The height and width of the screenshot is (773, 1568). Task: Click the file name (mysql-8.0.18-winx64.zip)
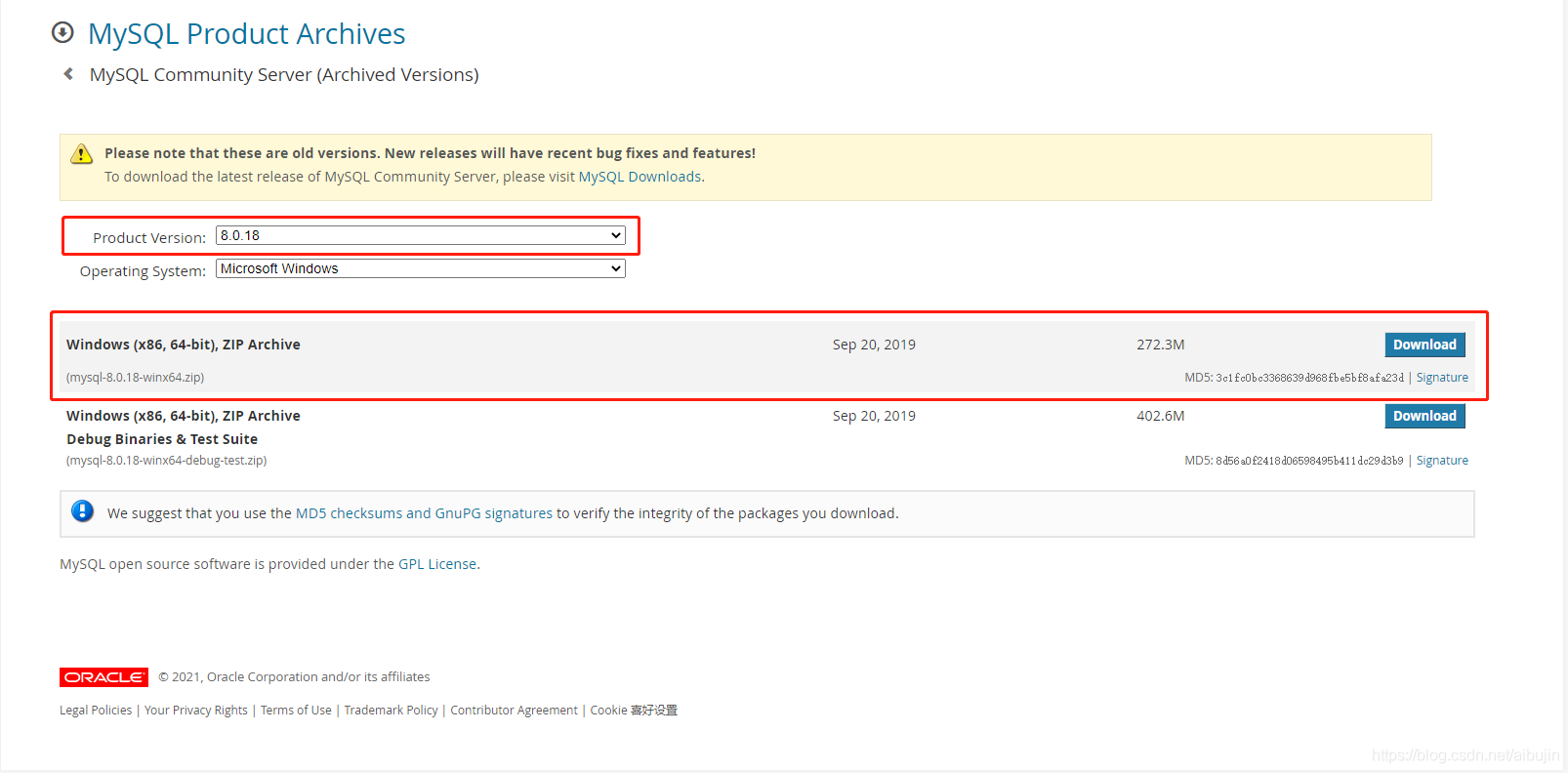click(x=135, y=378)
